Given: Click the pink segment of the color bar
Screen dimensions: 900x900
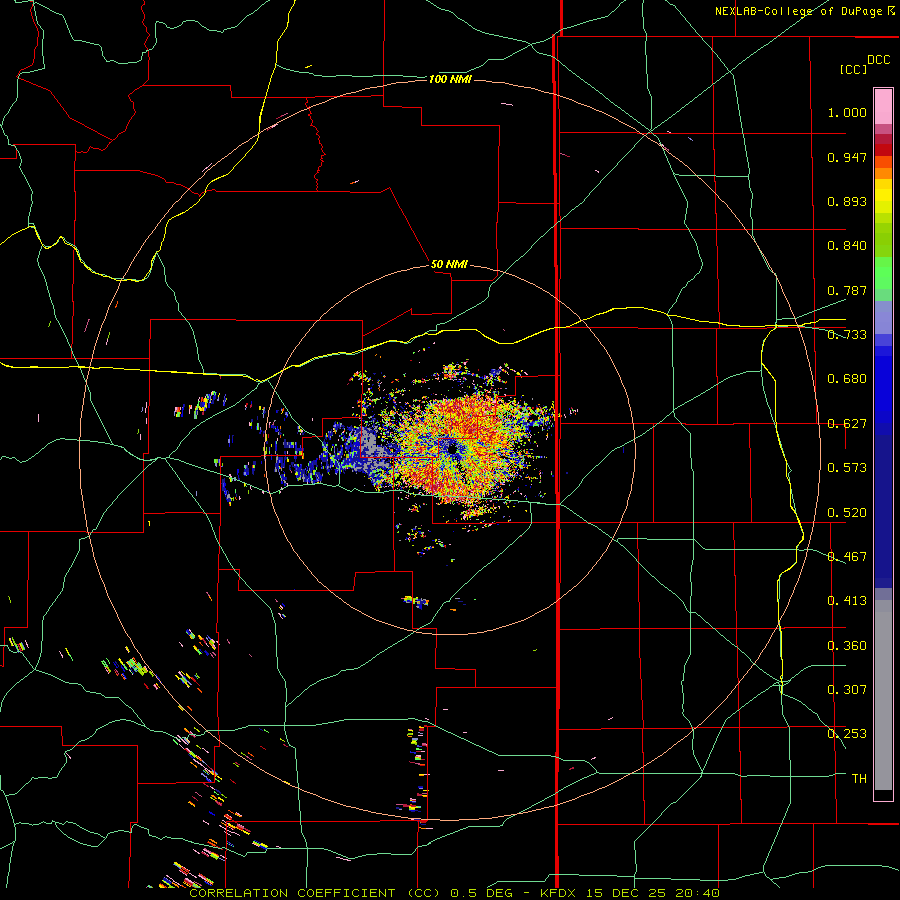Looking at the screenshot, I should click(883, 106).
